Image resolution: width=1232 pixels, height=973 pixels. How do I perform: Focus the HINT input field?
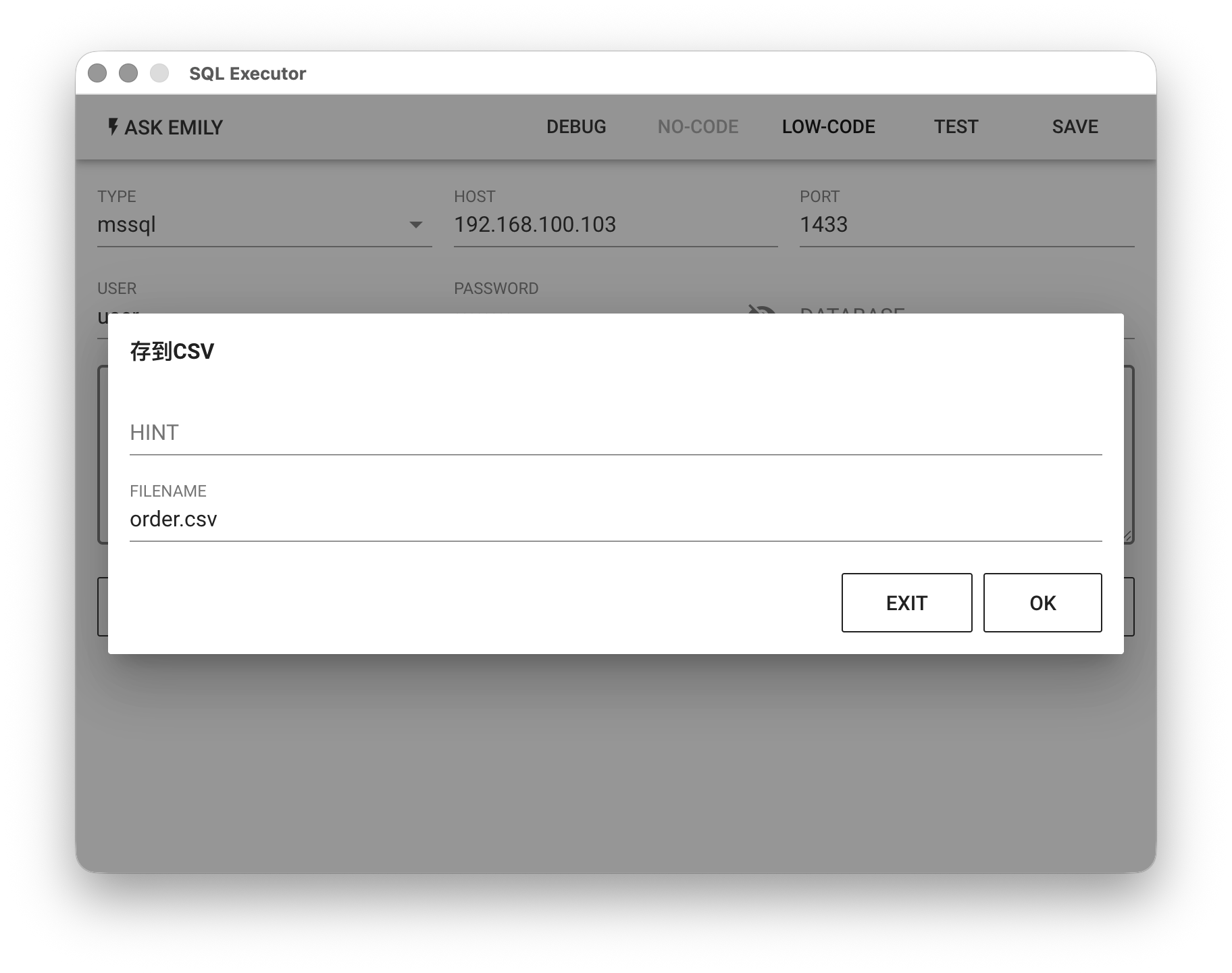click(615, 432)
